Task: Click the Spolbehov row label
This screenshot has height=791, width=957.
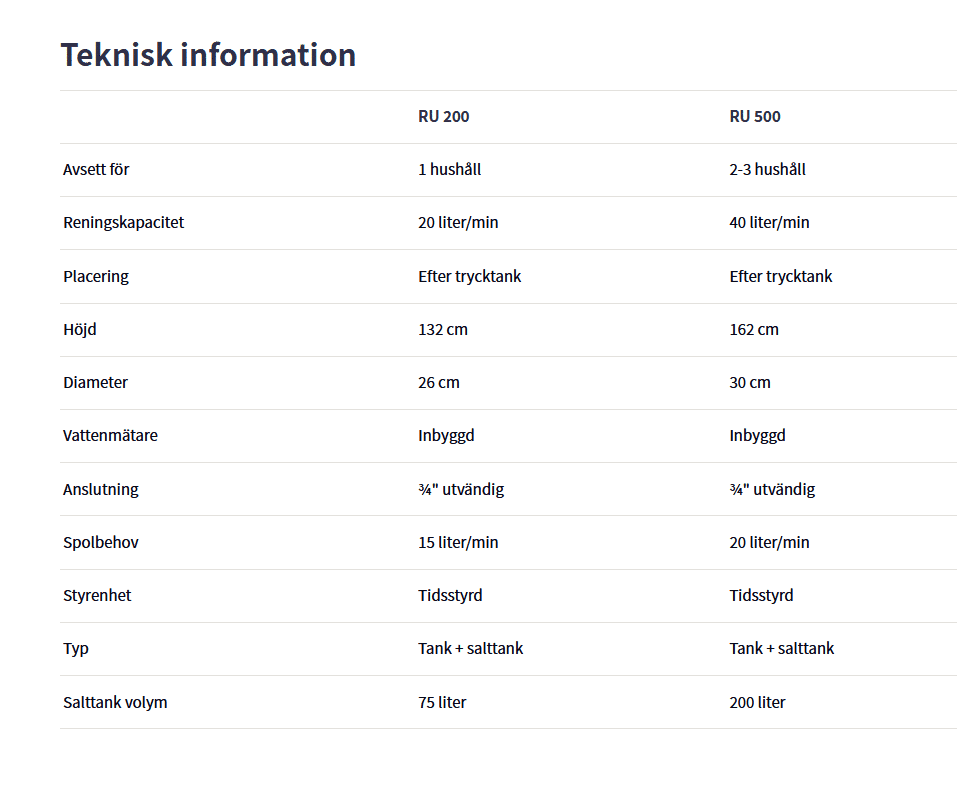Action: coord(101,542)
